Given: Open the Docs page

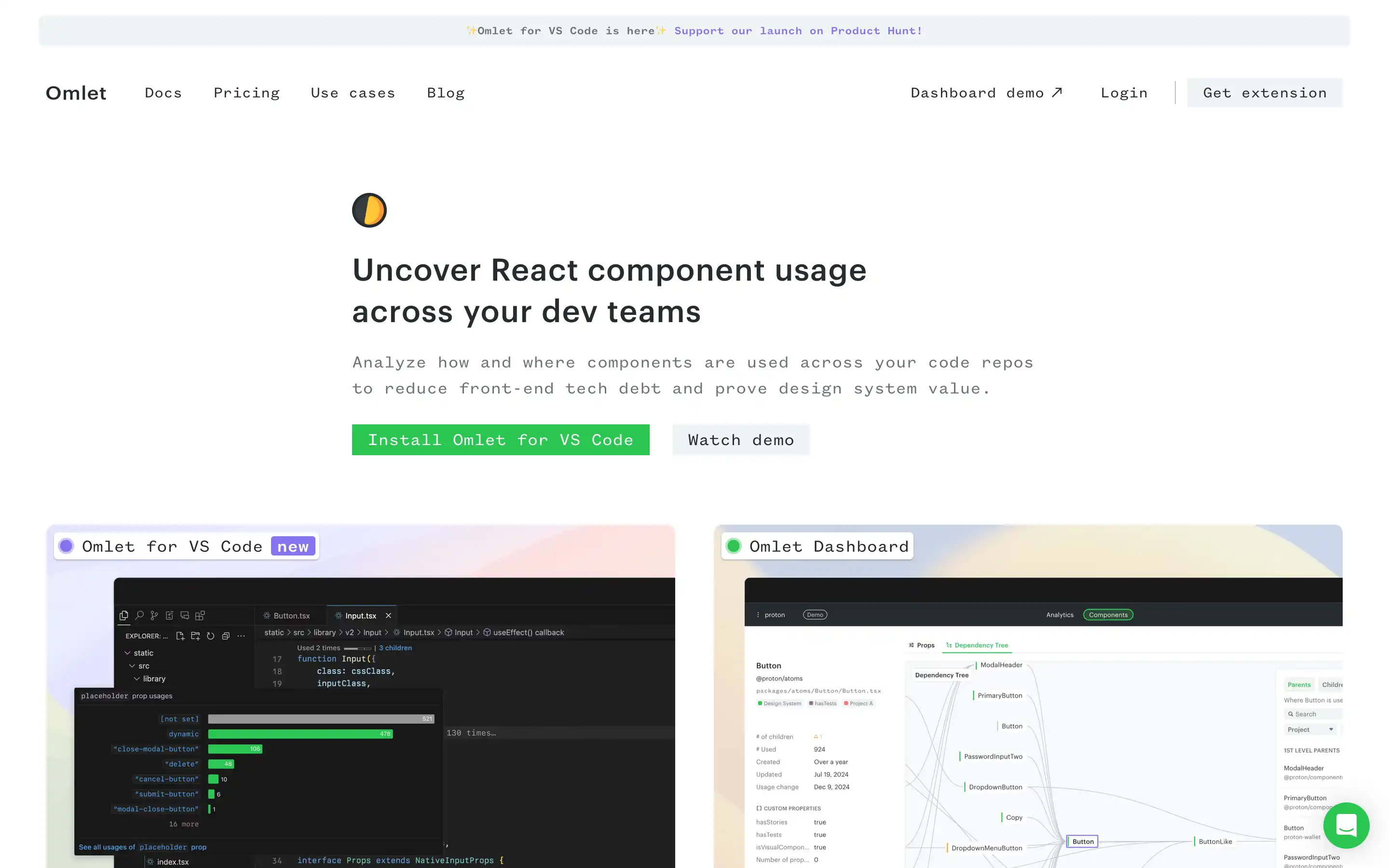Looking at the screenshot, I should [x=163, y=93].
